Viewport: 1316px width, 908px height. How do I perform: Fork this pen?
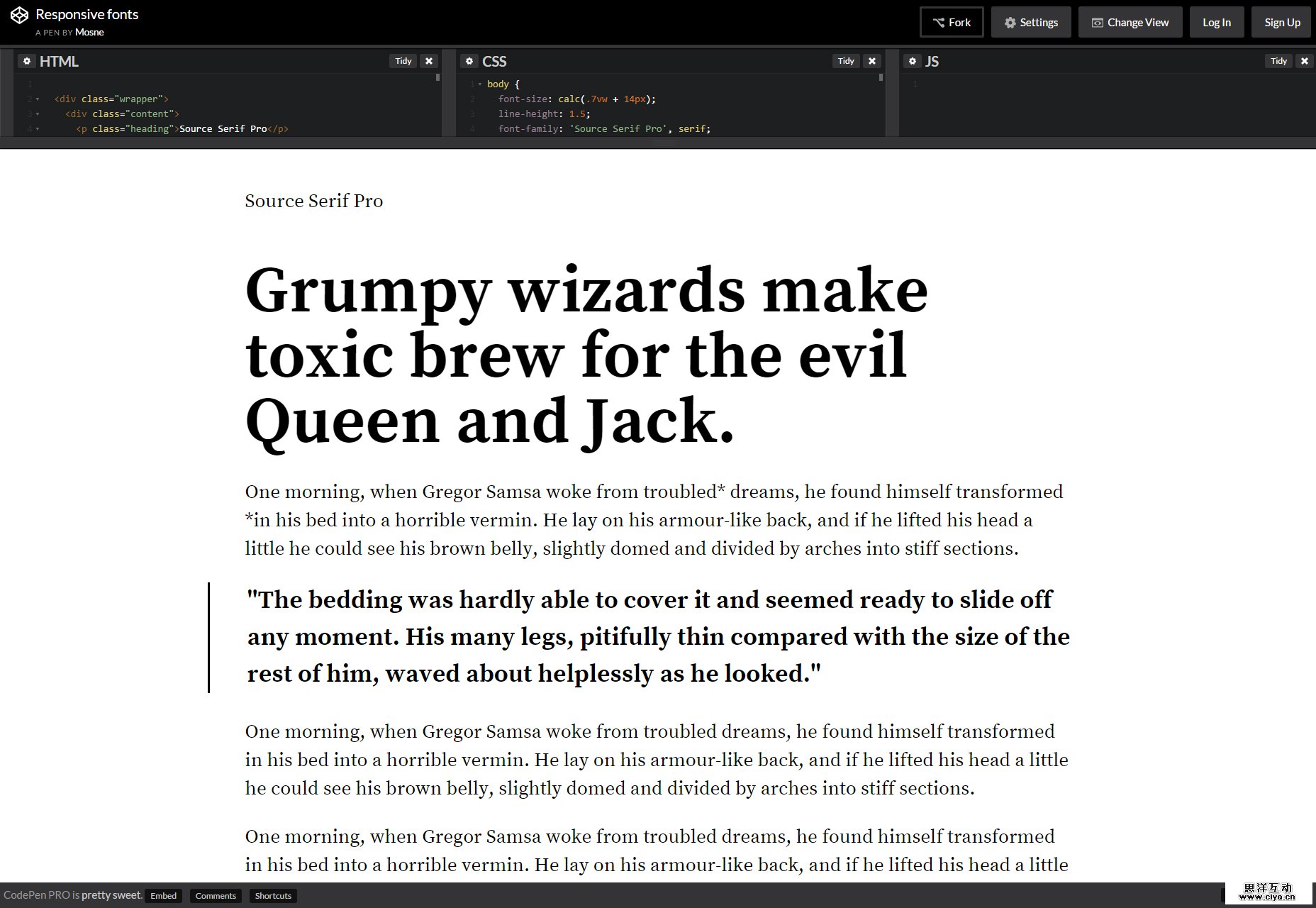(951, 22)
